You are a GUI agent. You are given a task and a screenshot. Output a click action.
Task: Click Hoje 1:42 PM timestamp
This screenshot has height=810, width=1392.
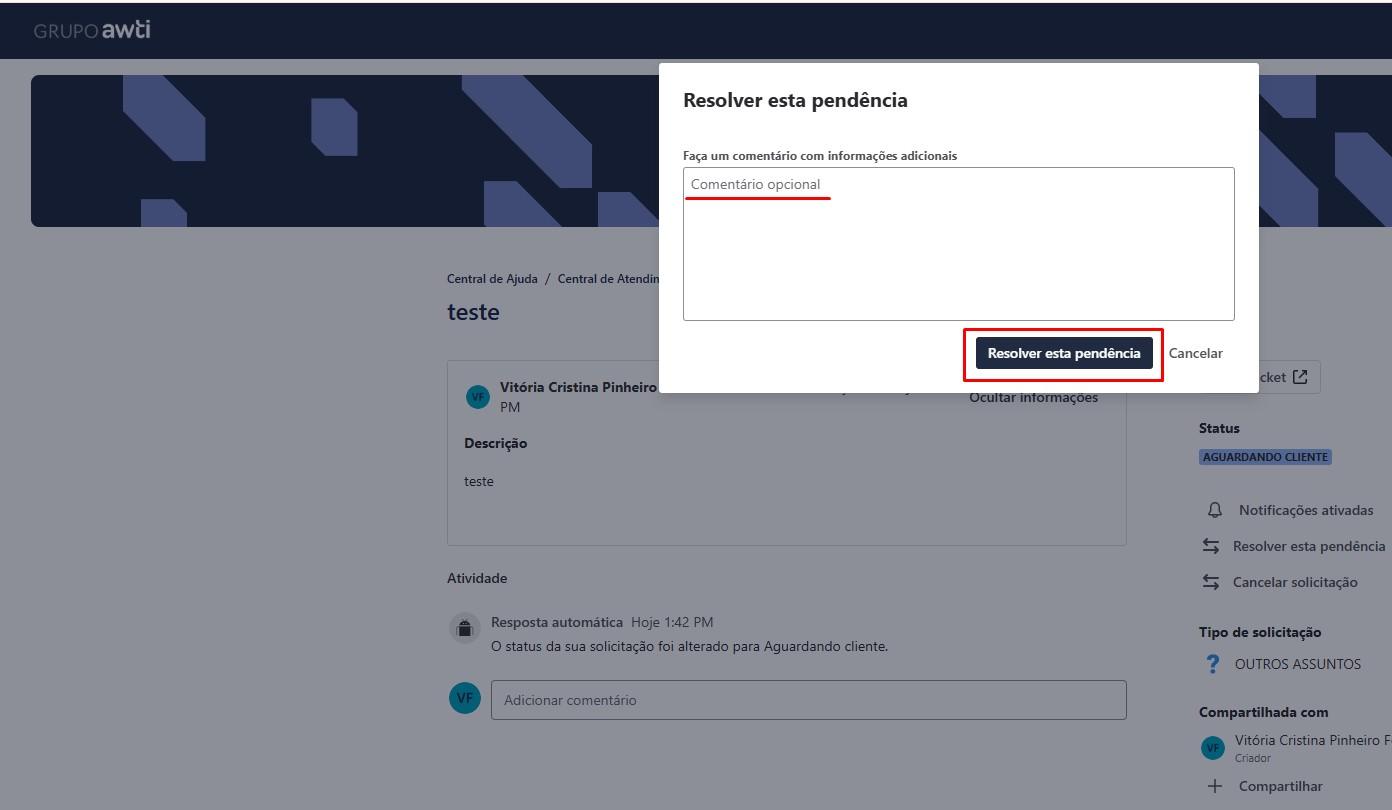(672, 622)
